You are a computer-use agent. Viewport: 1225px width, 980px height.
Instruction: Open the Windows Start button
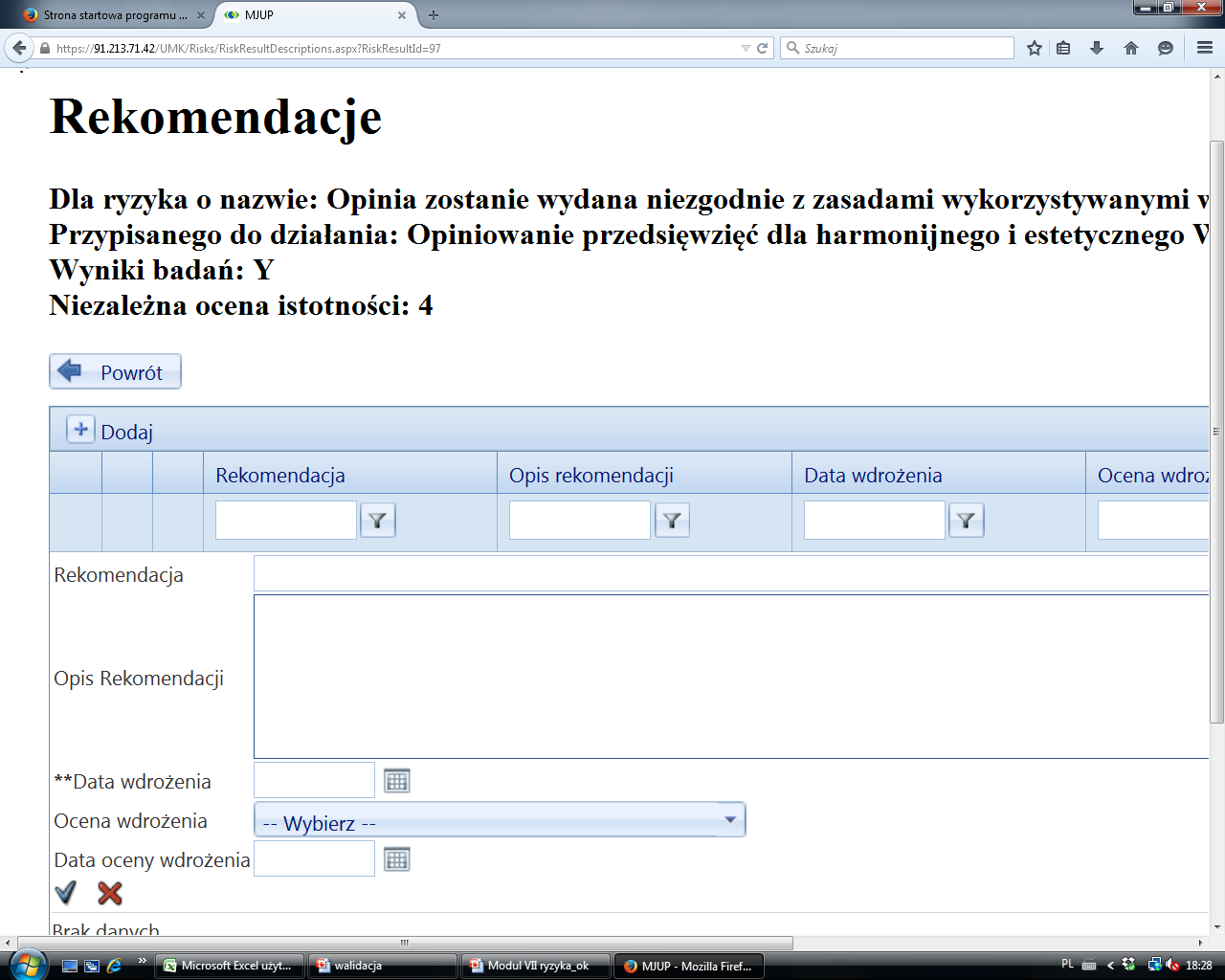tap(26, 965)
